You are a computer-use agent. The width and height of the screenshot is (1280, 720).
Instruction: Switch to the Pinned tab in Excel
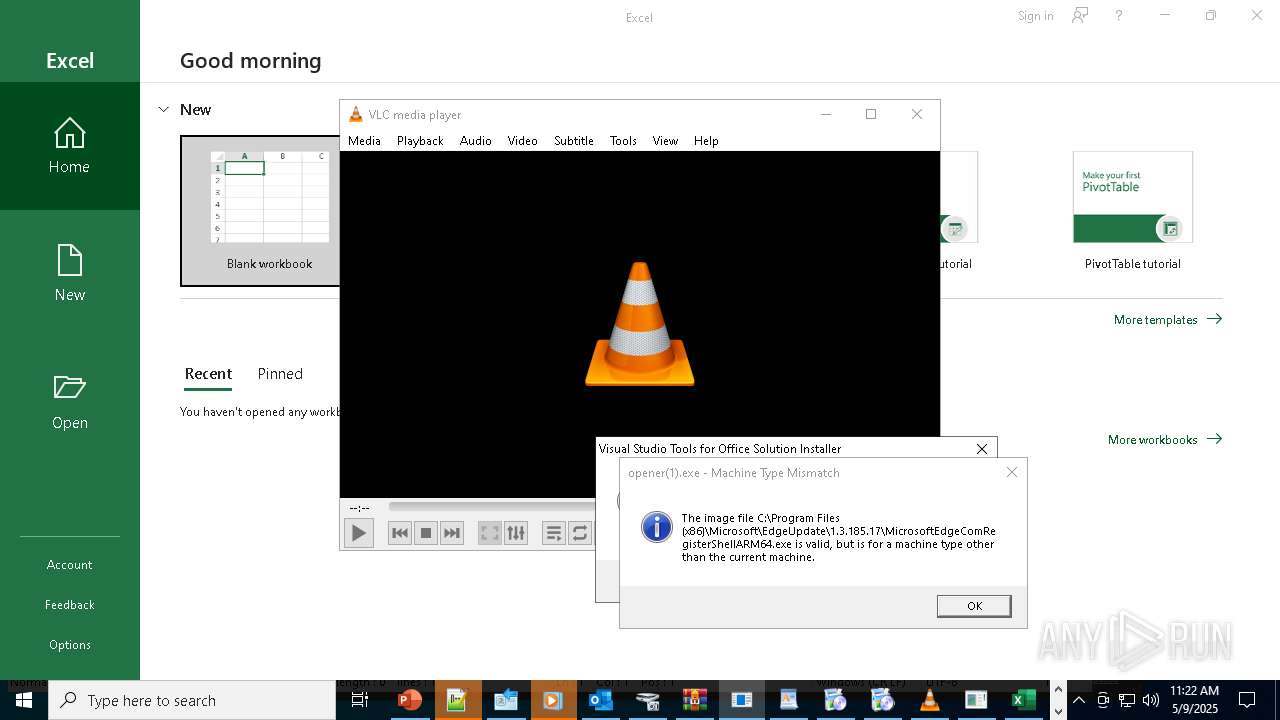tap(280, 374)
